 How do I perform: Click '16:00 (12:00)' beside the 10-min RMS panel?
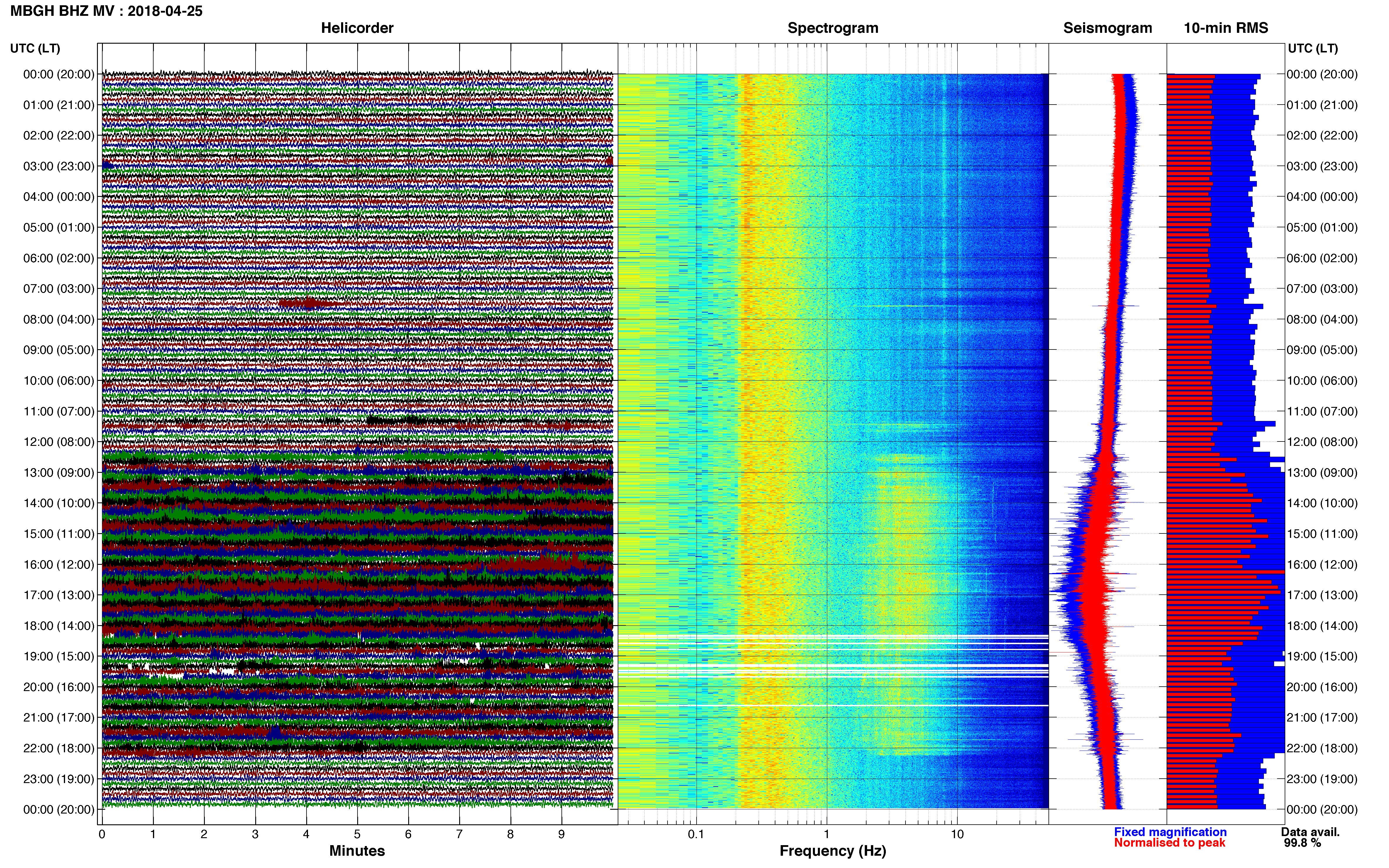tap(1322, 565)
